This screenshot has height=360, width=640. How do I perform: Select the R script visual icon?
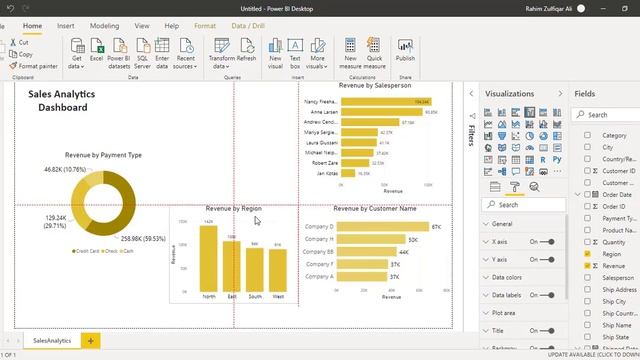(543, 160)
